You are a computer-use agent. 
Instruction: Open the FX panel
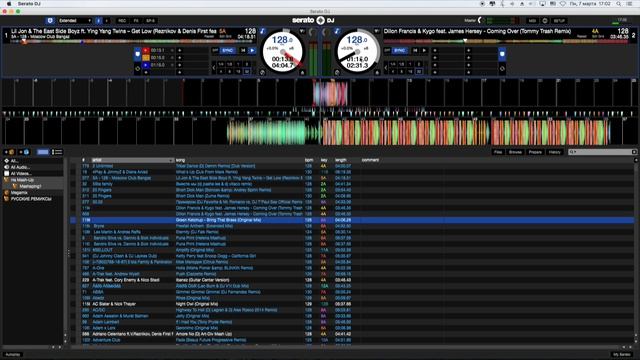pos(136,20)
